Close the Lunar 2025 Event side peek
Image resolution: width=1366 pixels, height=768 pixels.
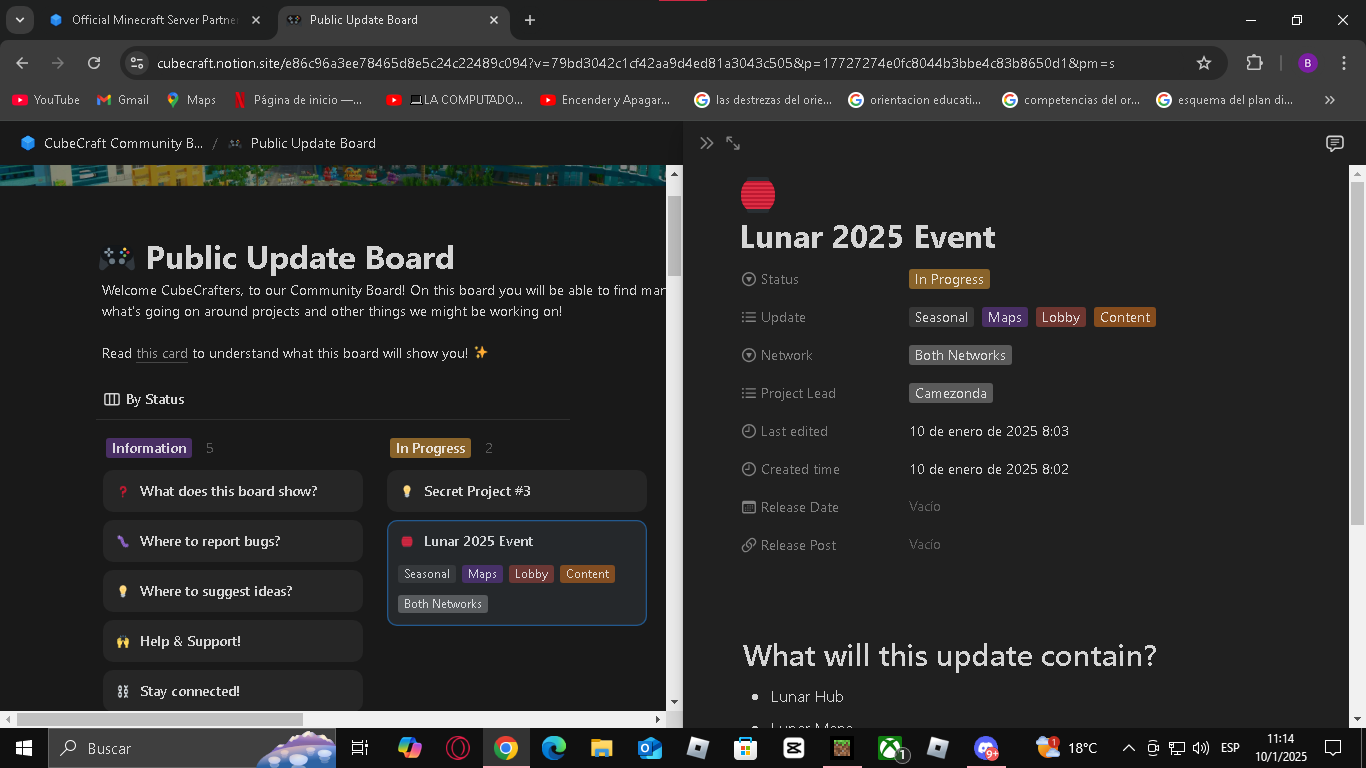click(x=706, y=143)
